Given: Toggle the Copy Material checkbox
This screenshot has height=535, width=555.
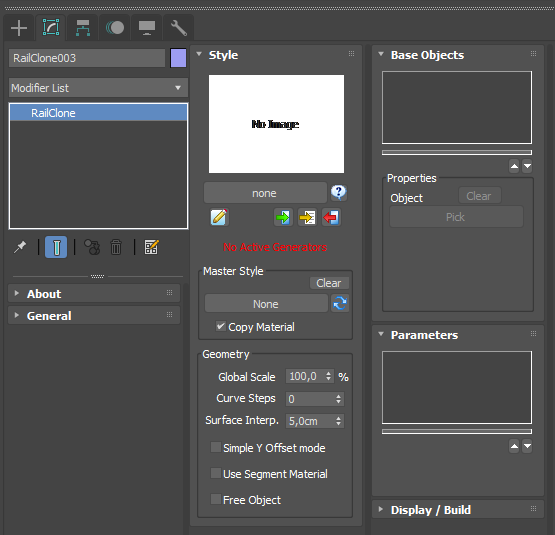Looking at the screenshot, I should point(221,326).
